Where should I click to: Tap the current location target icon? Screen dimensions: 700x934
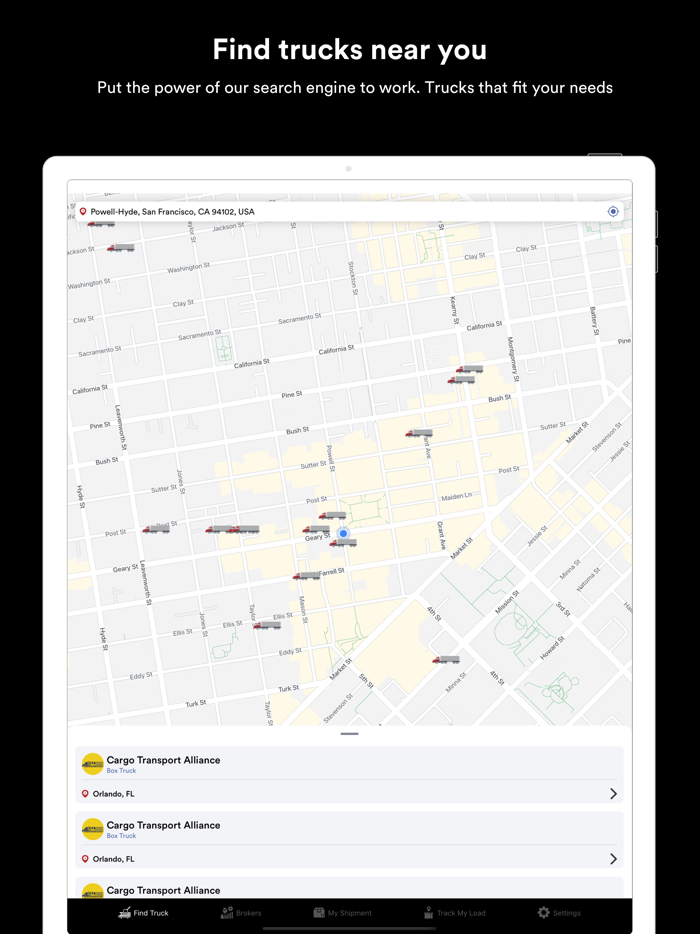click(612, 211)
